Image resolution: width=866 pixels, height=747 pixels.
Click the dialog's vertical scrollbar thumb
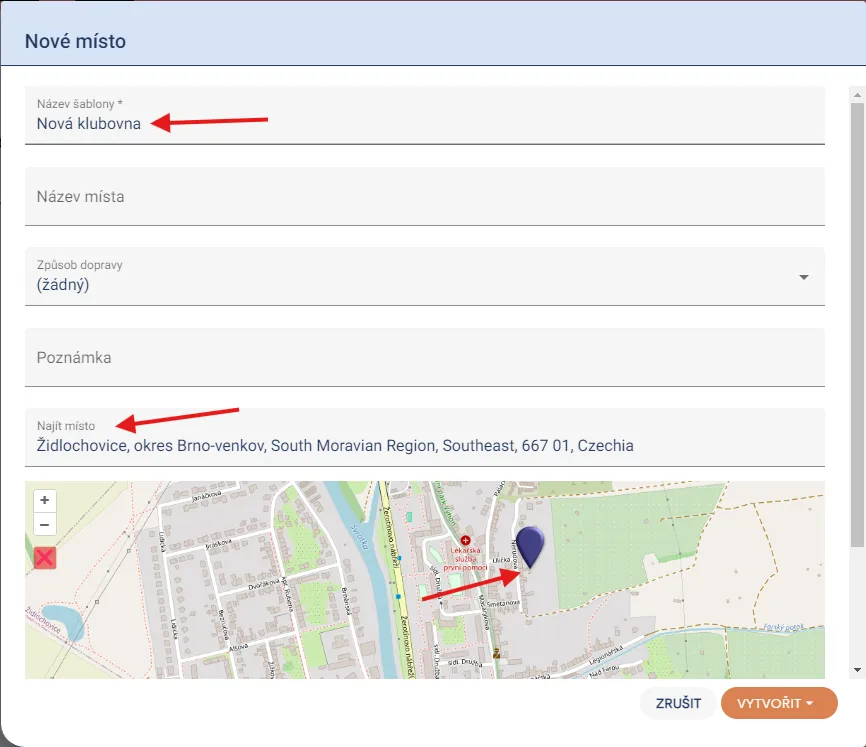[857, 325]
